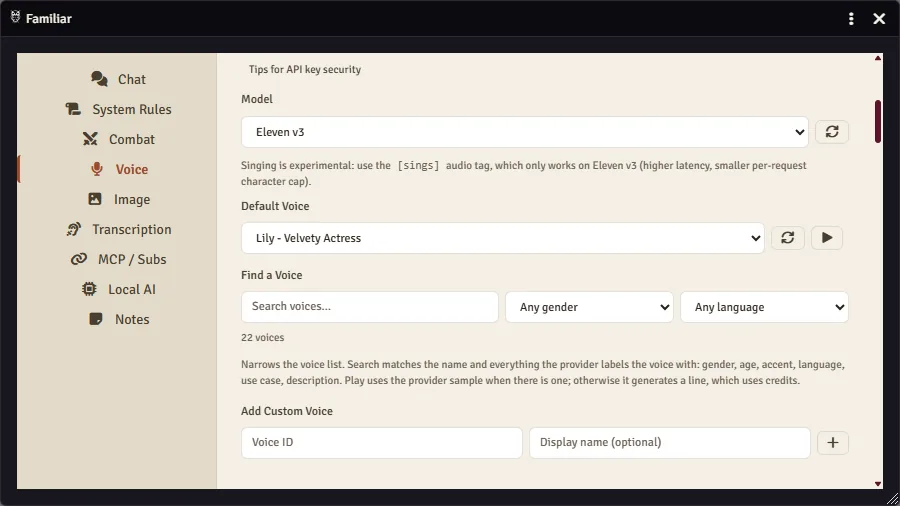
Task: Close the Familiar window
Action: click(x=879, y=18)
